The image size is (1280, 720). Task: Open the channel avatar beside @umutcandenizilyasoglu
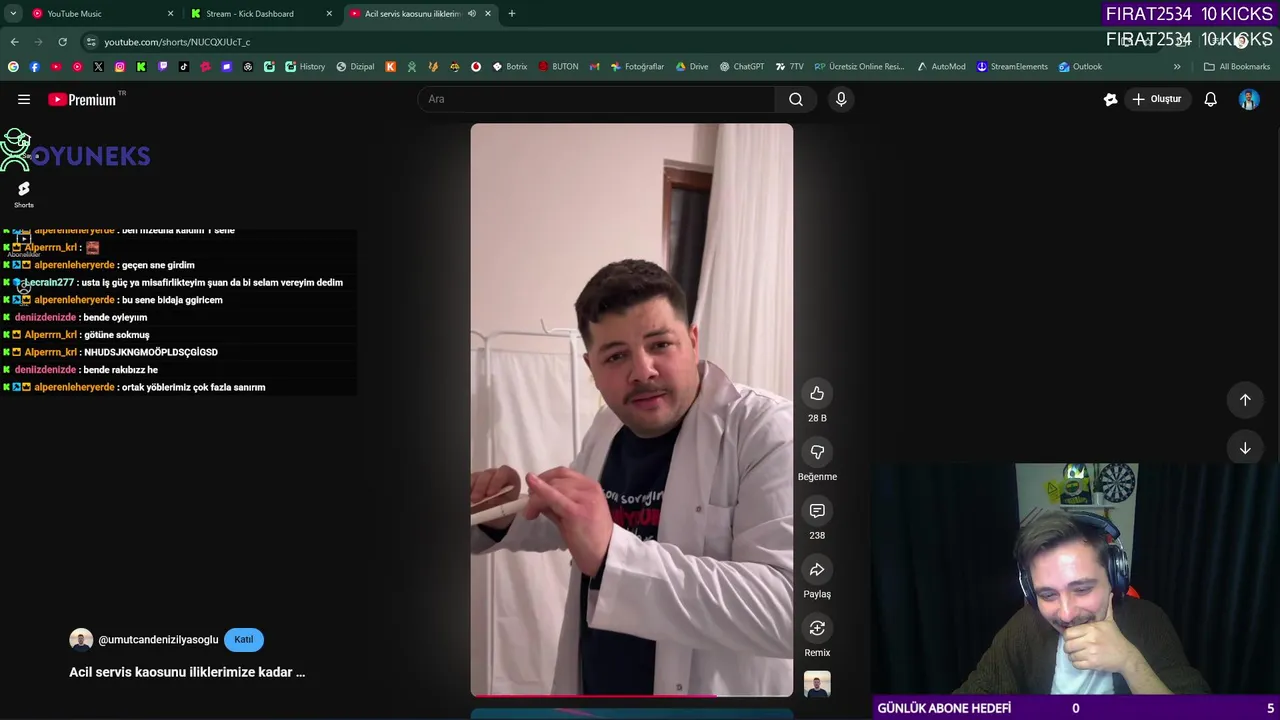81,640
